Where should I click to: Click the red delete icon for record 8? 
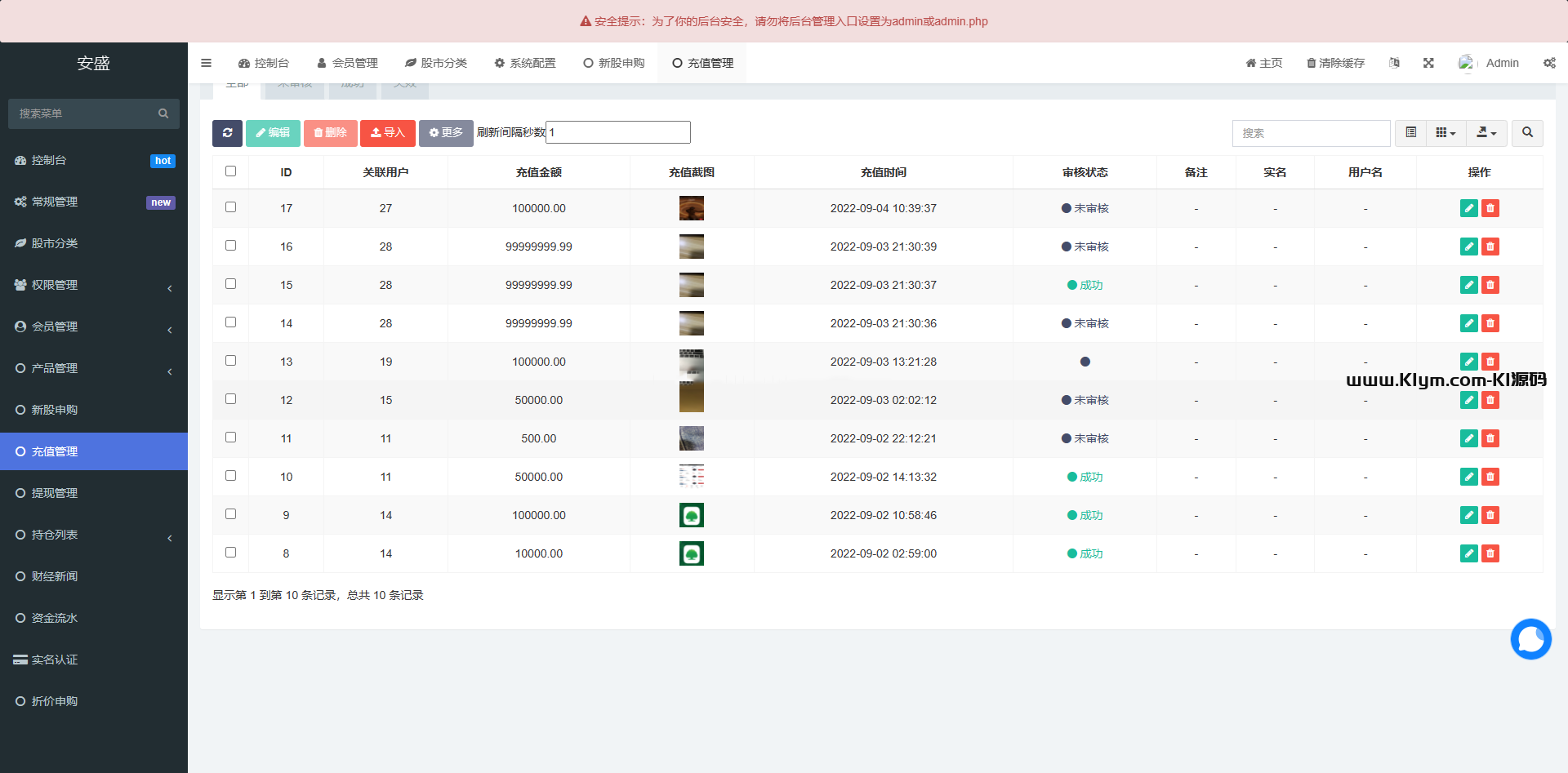point(1490,553)
